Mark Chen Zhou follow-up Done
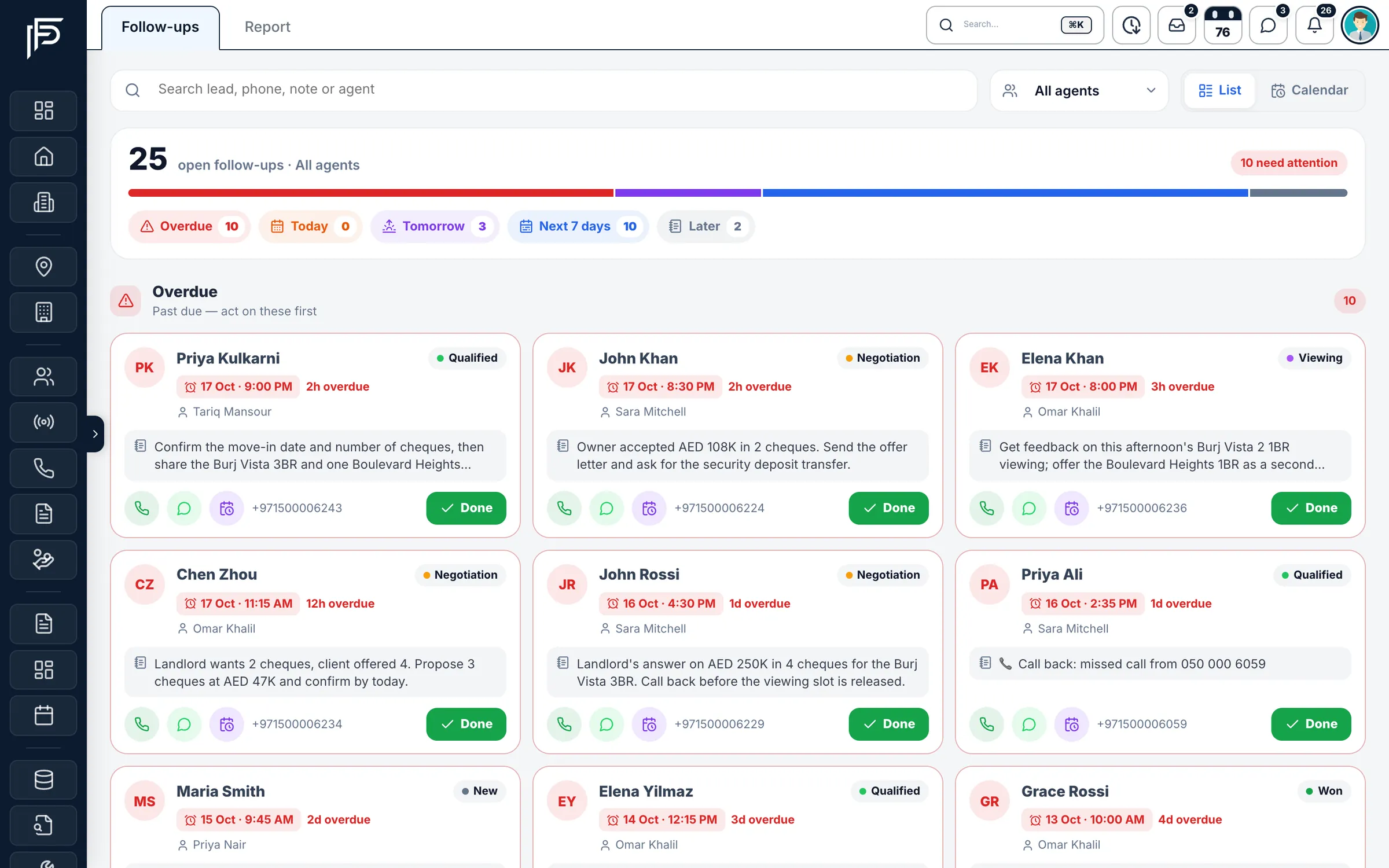1389x868 pixels. pyautogui.click(x=466, y=724)
